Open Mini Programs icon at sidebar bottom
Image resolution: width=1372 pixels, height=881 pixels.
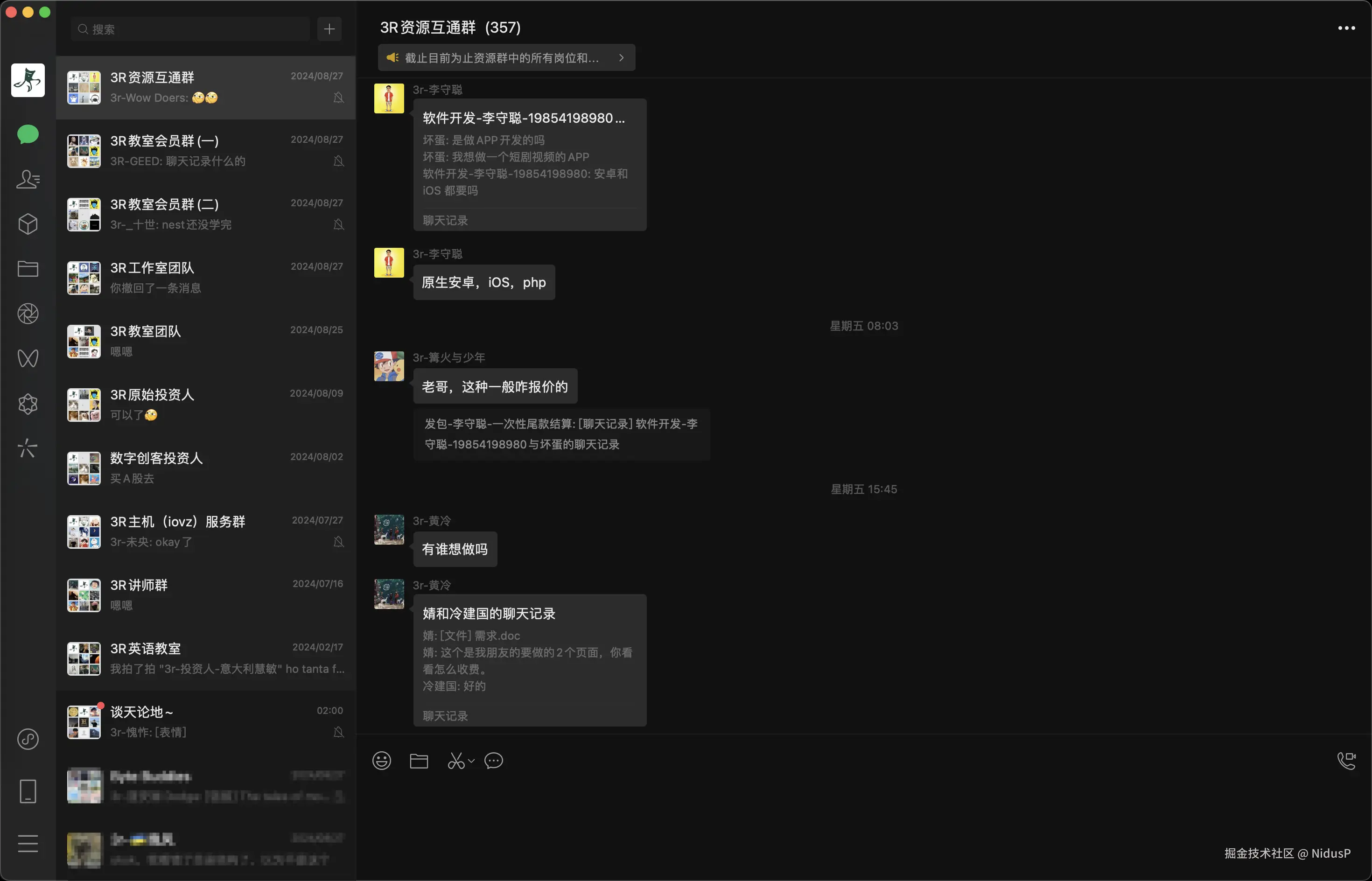pos(28,739)
